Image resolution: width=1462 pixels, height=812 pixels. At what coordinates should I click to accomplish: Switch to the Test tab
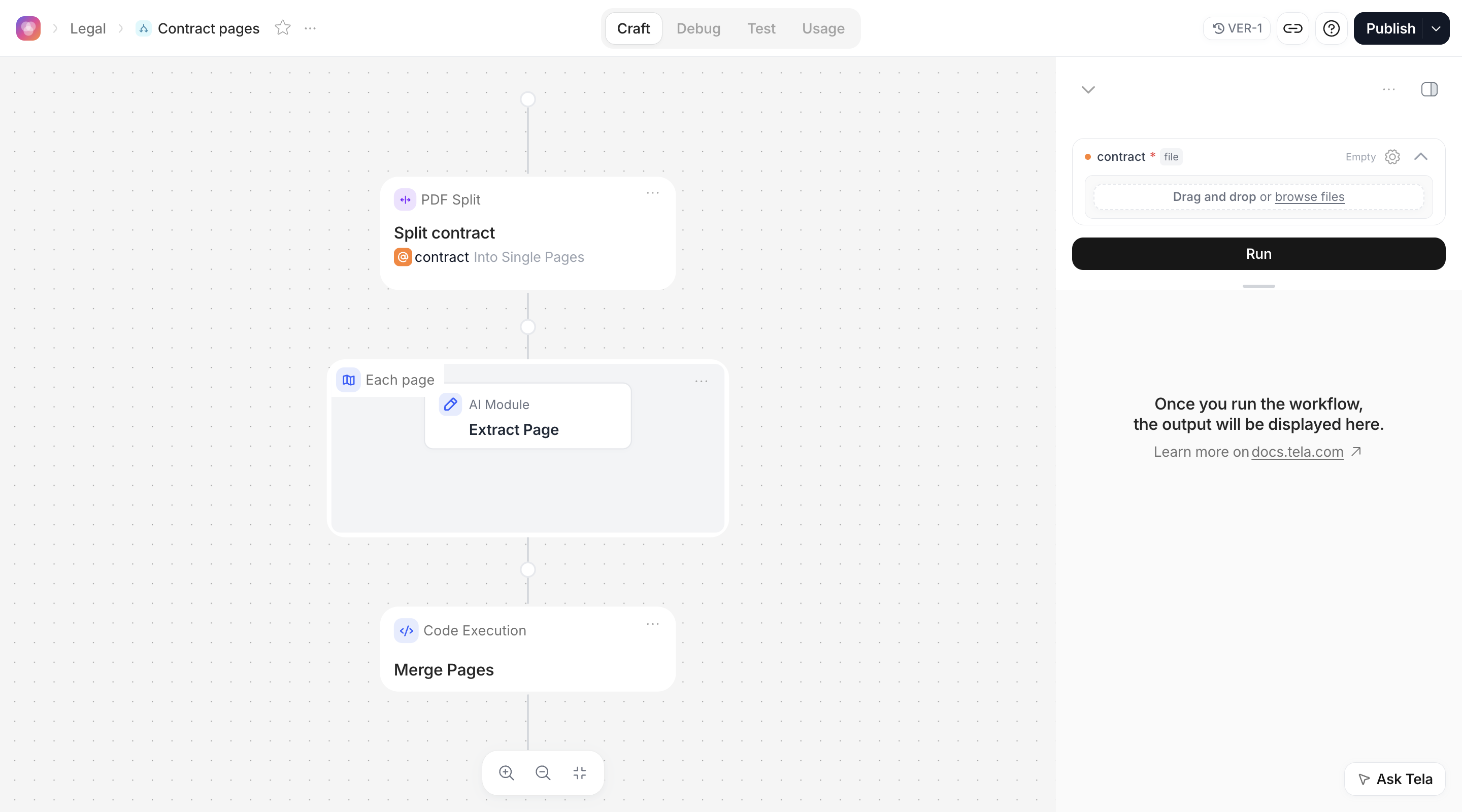pos(760,28)
